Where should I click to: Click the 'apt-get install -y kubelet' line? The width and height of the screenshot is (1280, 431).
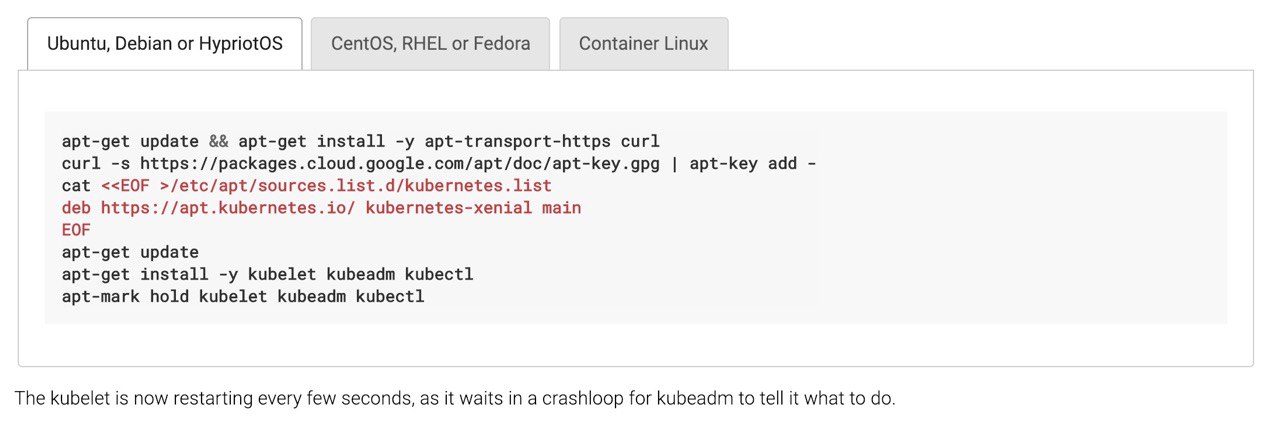[x=267, y=274]
